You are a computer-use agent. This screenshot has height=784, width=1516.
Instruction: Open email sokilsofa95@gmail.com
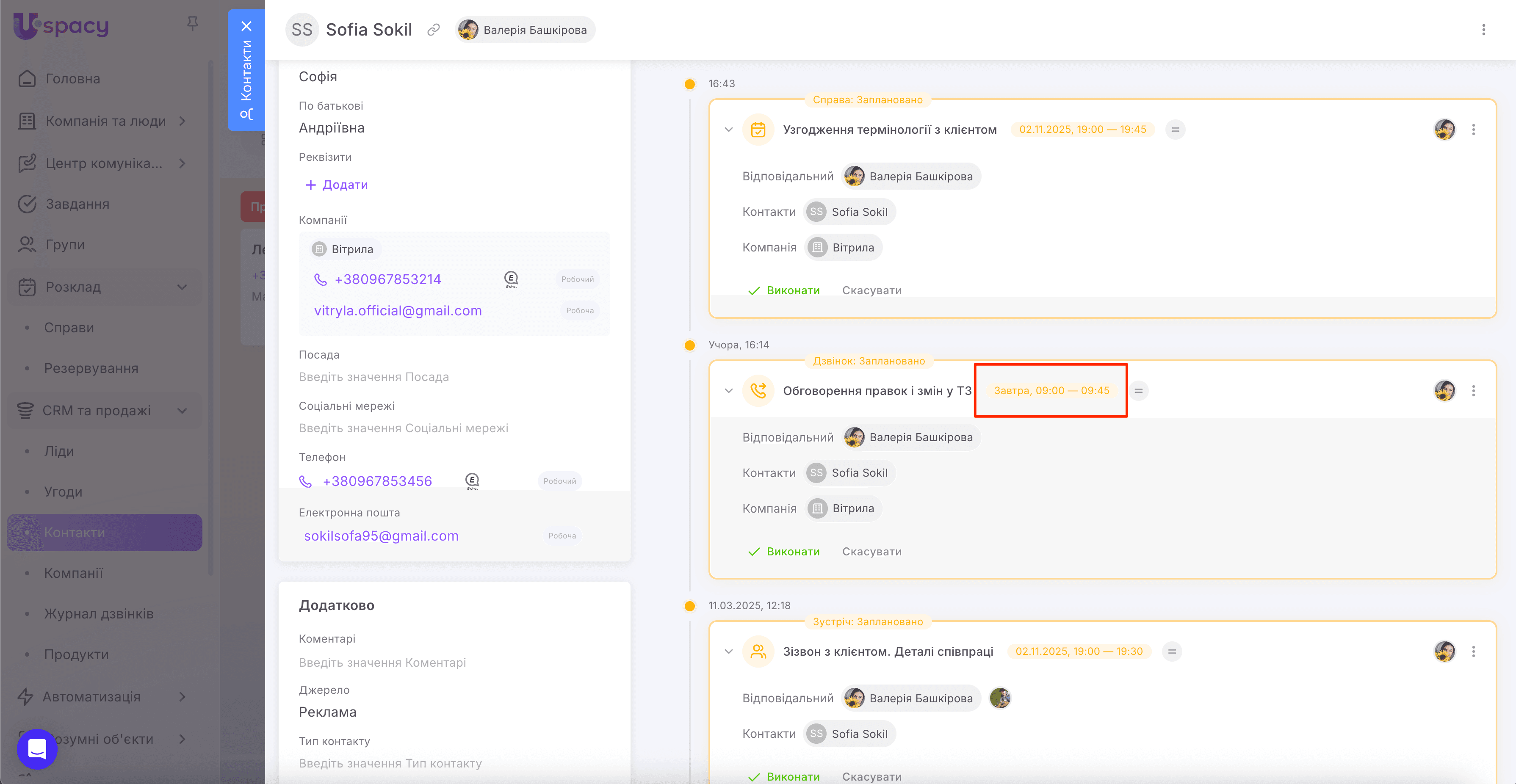[x=381, y=536]
